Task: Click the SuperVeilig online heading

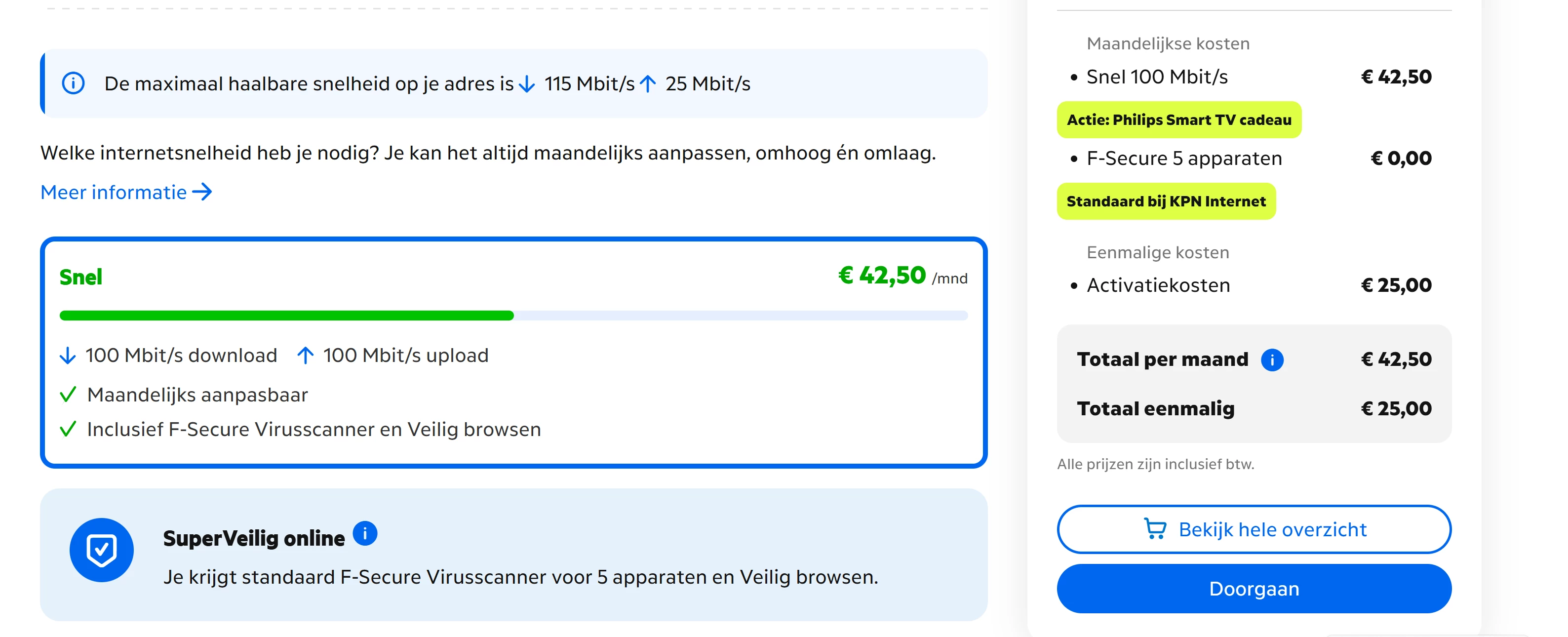Action: [x=254, y=538]
